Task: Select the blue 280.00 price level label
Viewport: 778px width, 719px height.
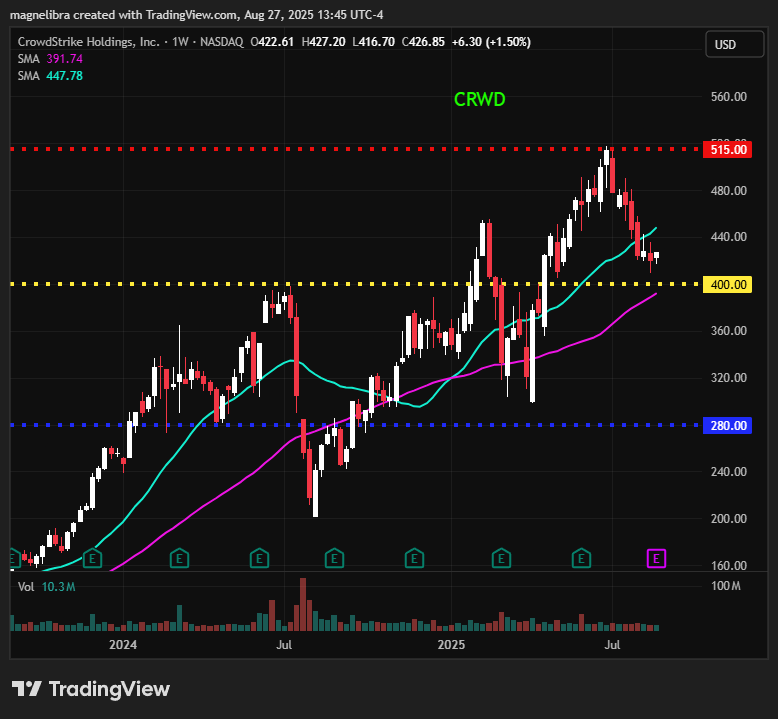Action: point(727,425)
